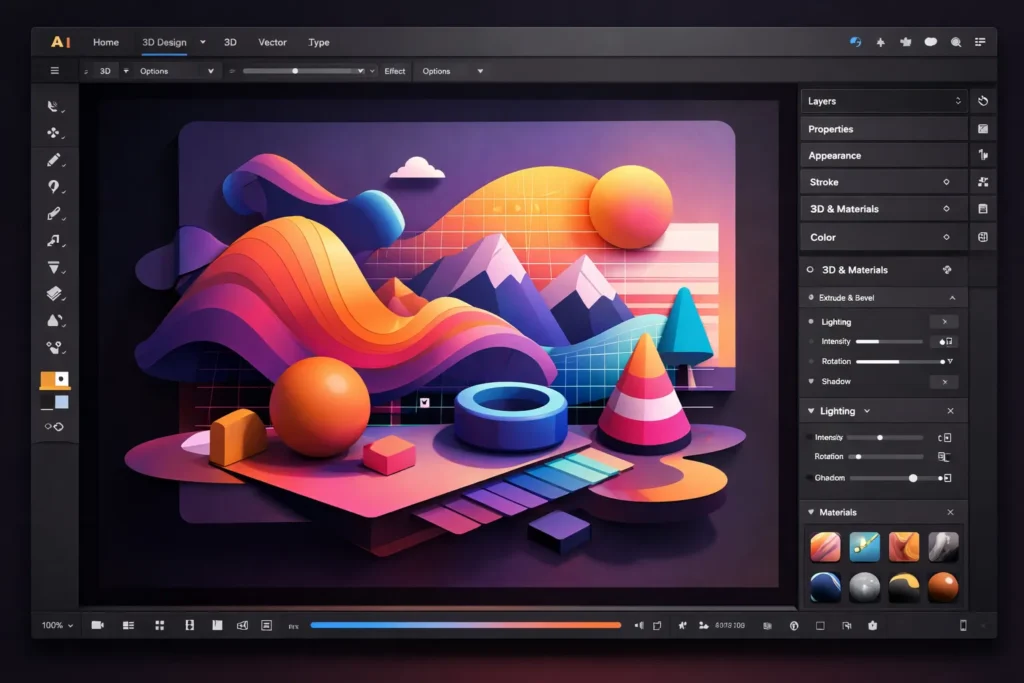Select the Pencil tool in the toolbar
The image size is (1024, 683).
pos(55,160)
